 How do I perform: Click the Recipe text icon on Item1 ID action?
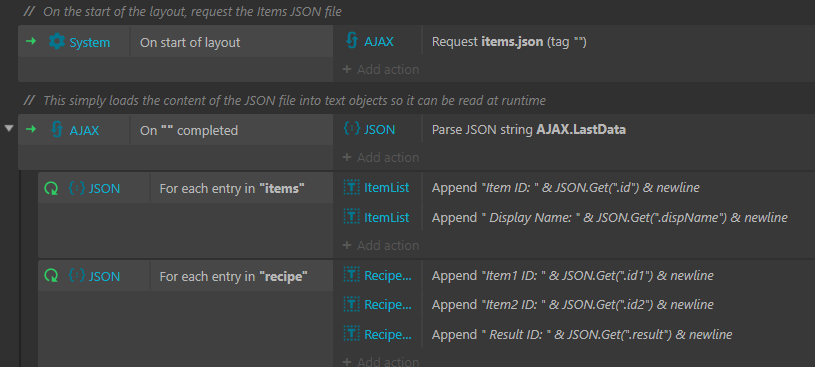point(352,275)
